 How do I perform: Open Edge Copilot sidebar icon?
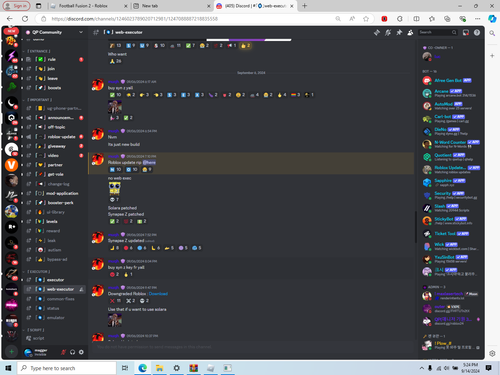492,19
